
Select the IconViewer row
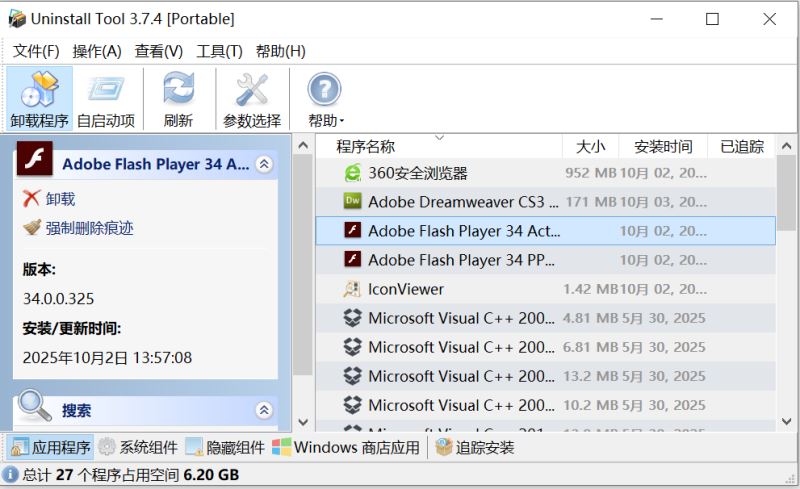pos(545,289)
